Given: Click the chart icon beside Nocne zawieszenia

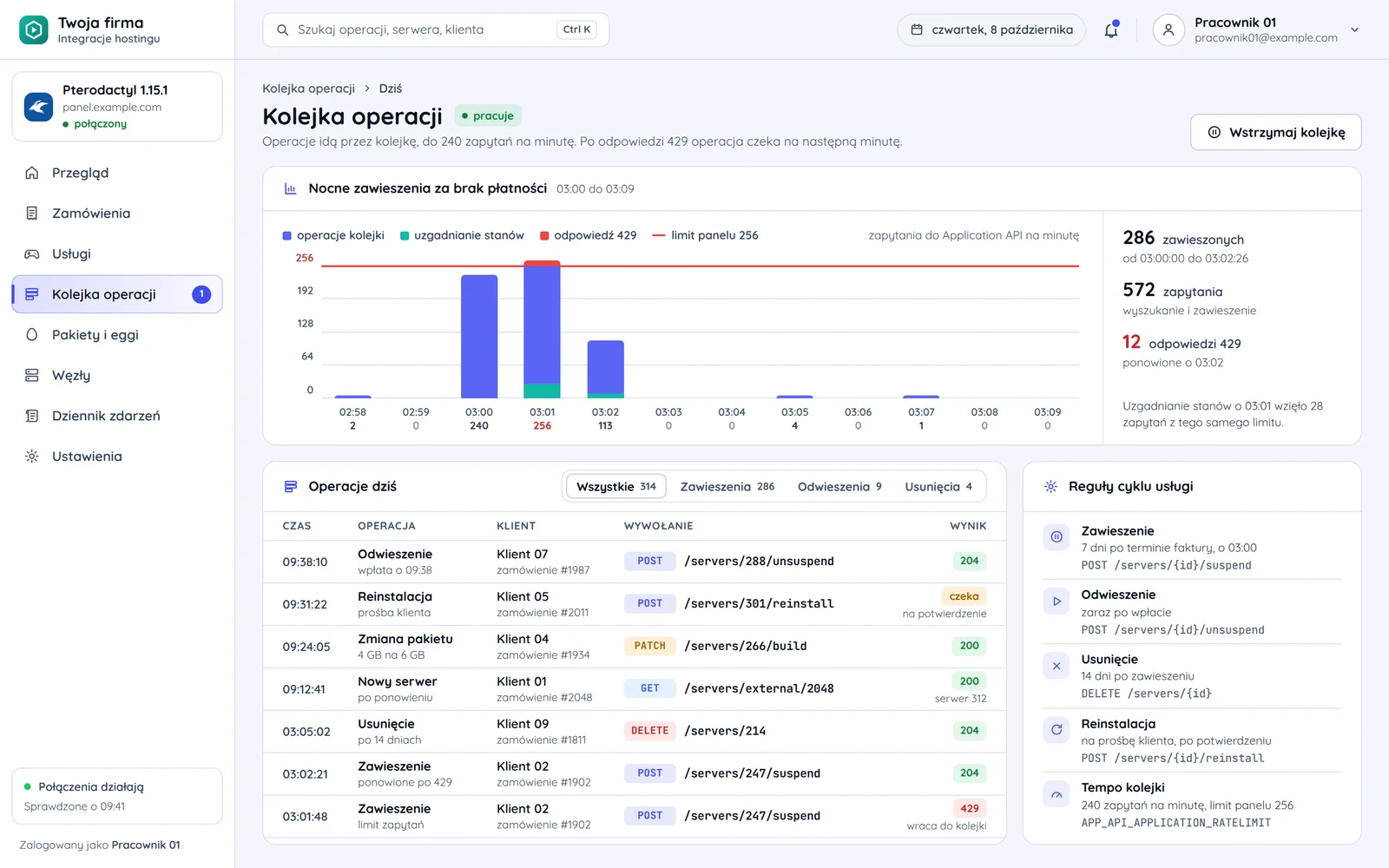Looking at the screenshot, I should coord(291,188).
